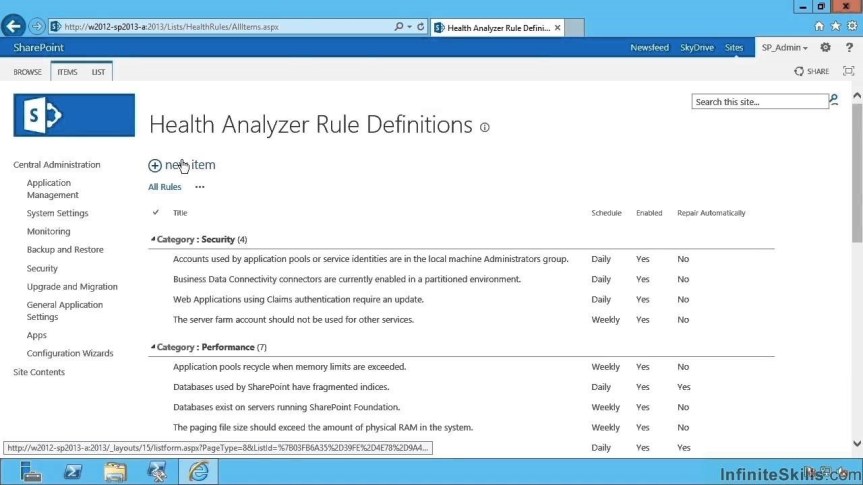Open Upgrade and Migration link

72,286
